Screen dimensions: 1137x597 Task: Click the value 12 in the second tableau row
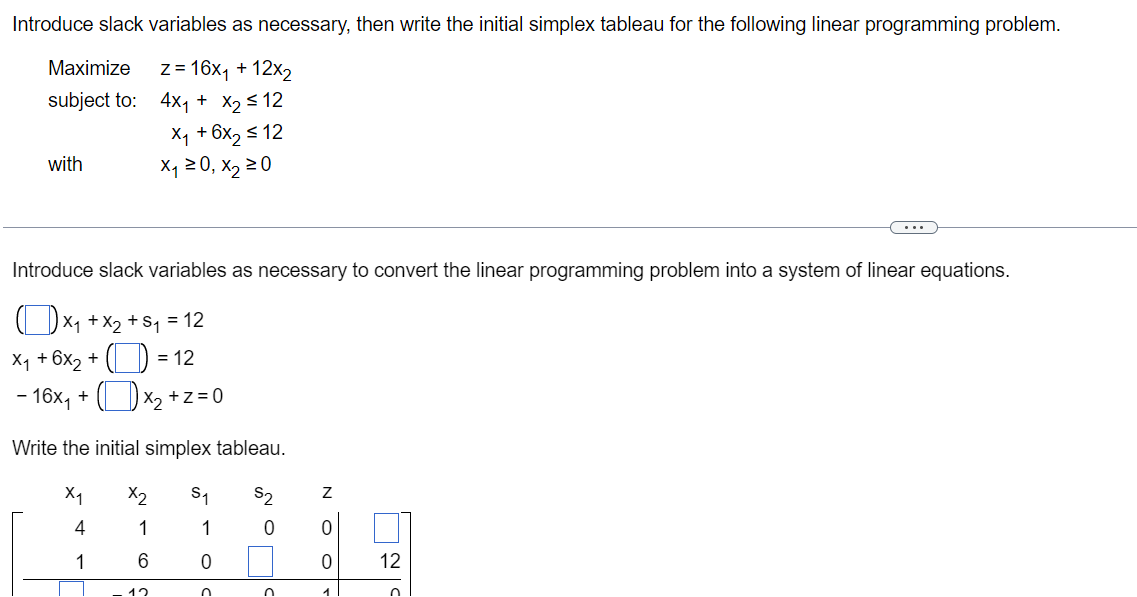click(x=389, y=561)
